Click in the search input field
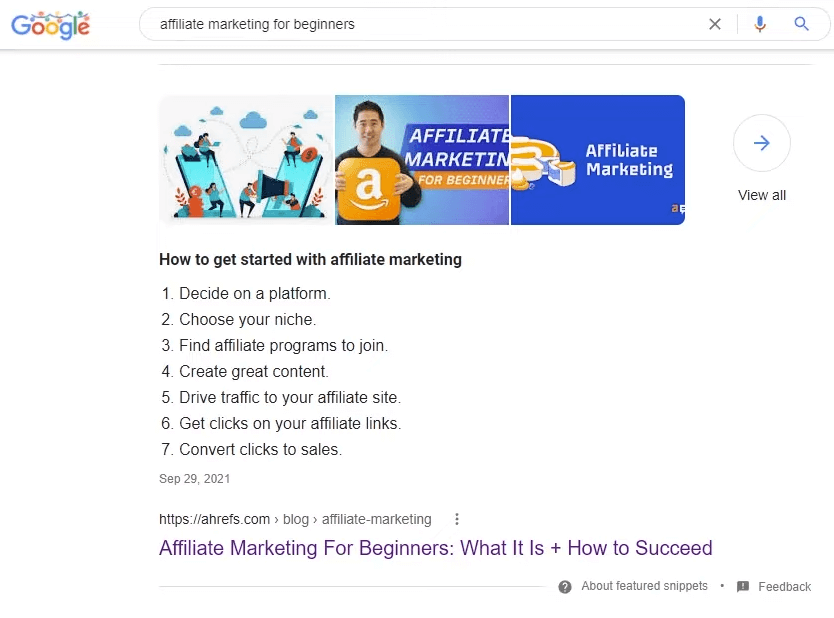834x618 pixels. (x=426, y=24)
